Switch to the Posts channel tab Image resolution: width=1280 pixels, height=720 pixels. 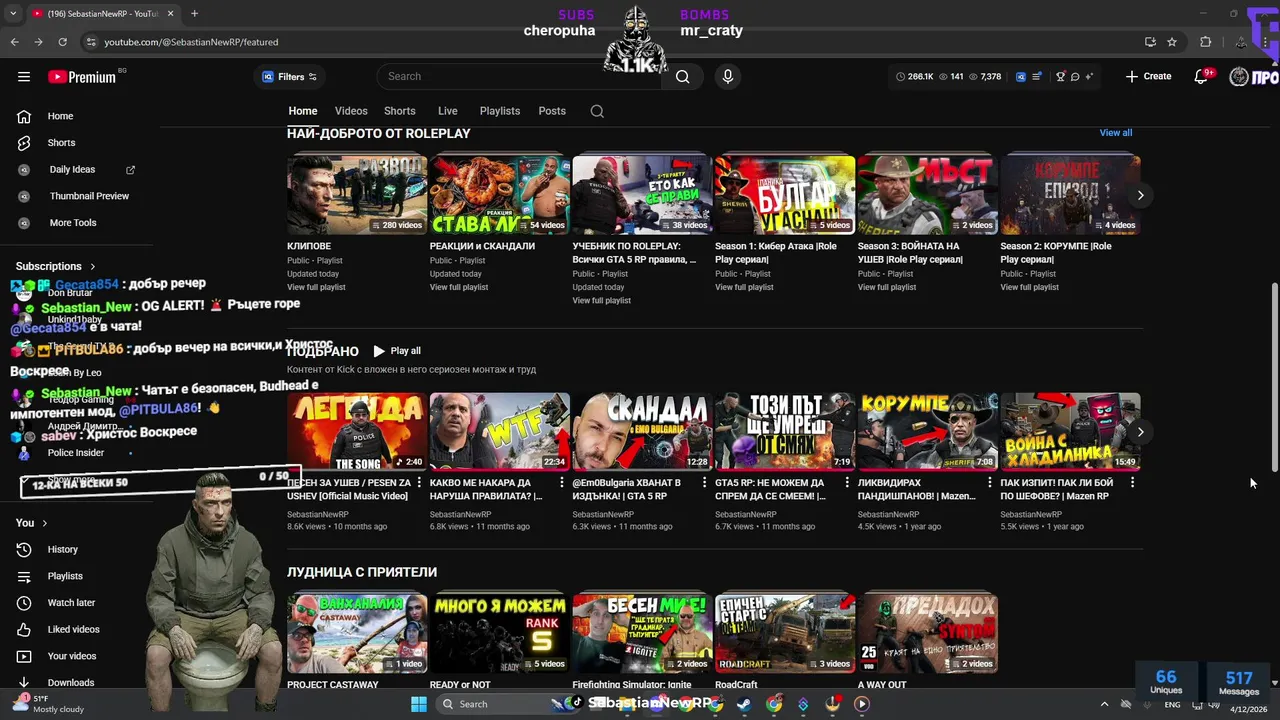click(x=552, y=111)
